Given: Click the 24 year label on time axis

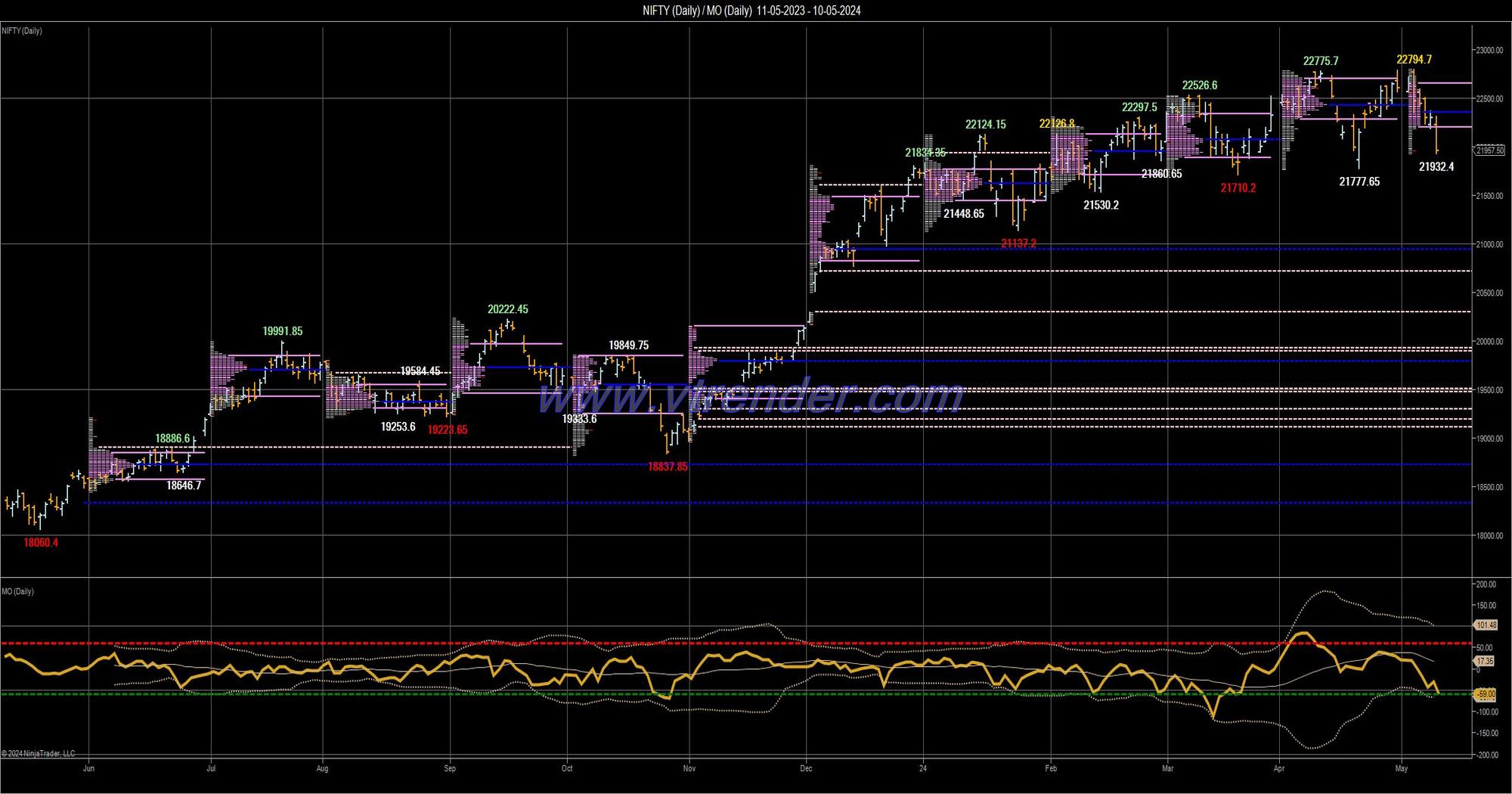Looking at the screenshot, I should coord(923,768).
